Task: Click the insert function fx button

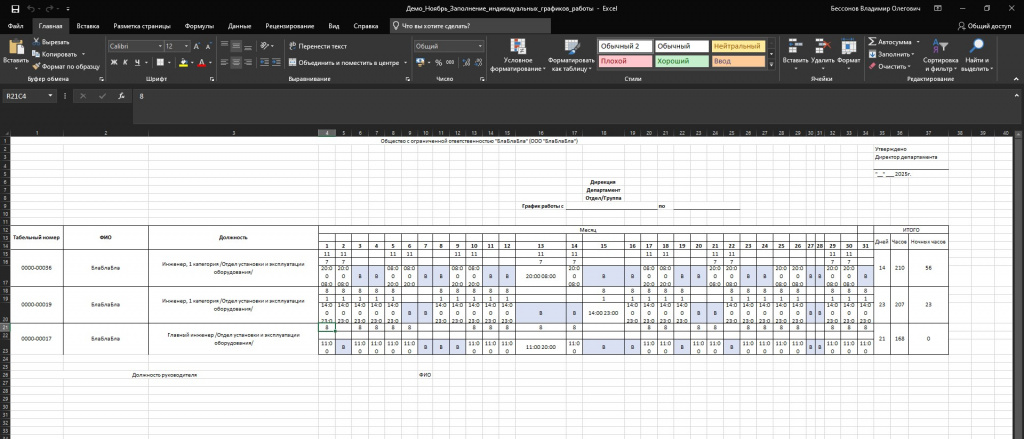Action: click(121, 96)
